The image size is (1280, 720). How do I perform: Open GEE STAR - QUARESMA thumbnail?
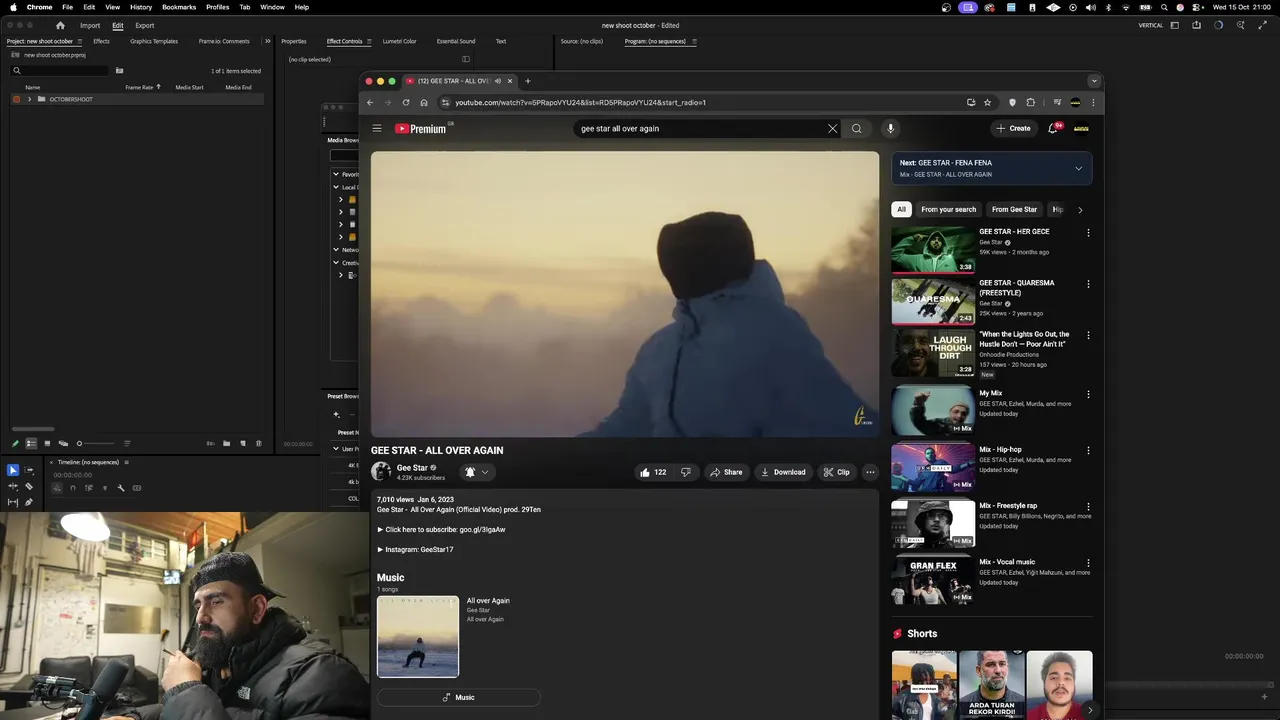click(x=933, y=301)
